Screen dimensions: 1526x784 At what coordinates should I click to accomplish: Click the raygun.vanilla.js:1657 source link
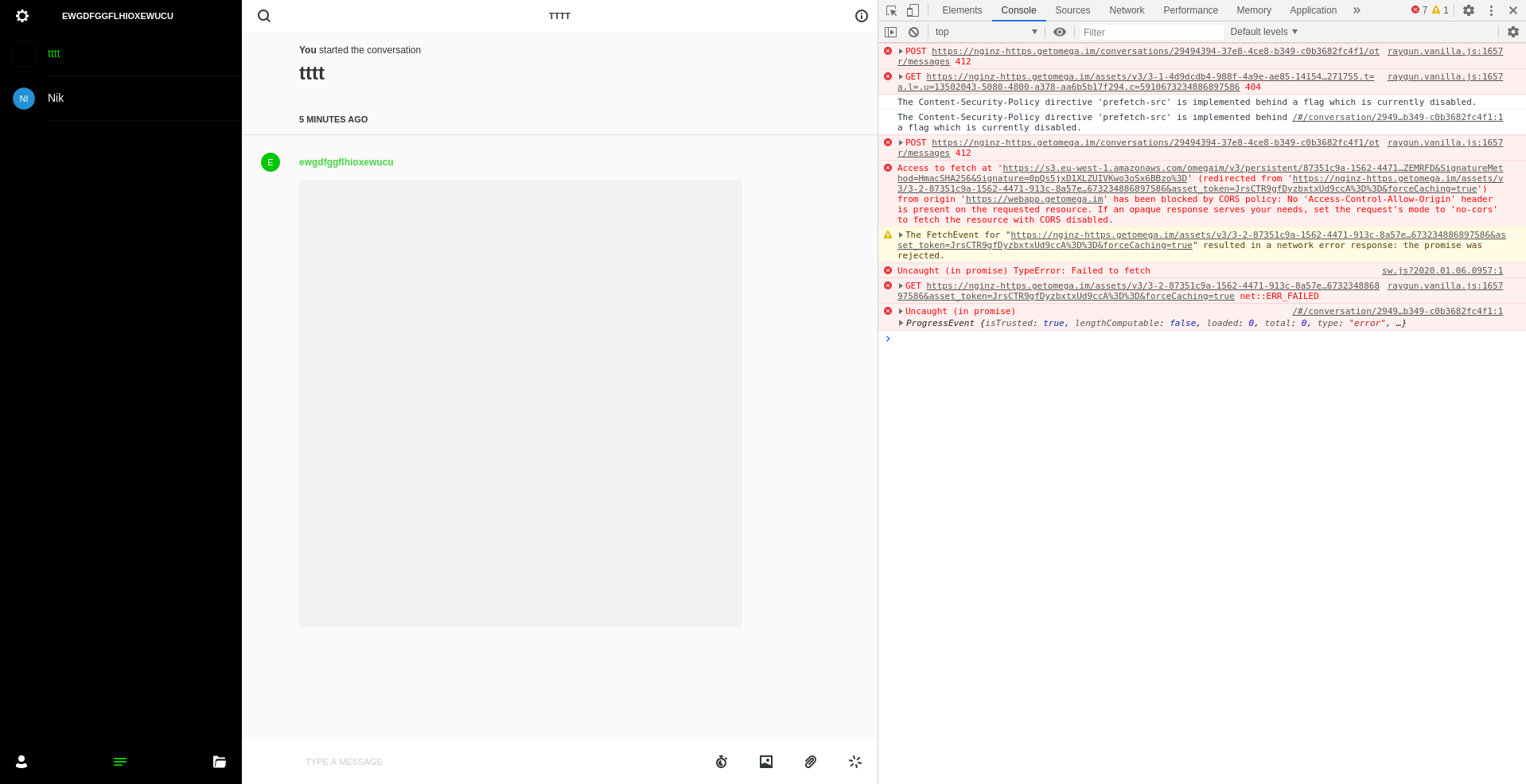coord(1444,51)
